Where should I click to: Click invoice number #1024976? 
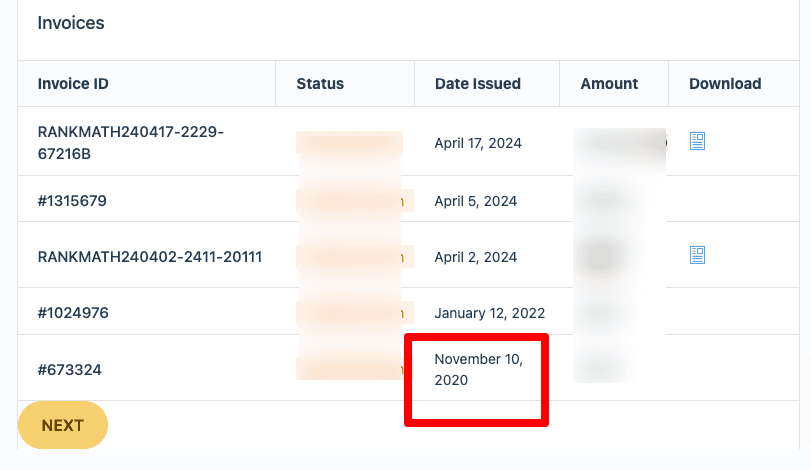pos(73,313)
